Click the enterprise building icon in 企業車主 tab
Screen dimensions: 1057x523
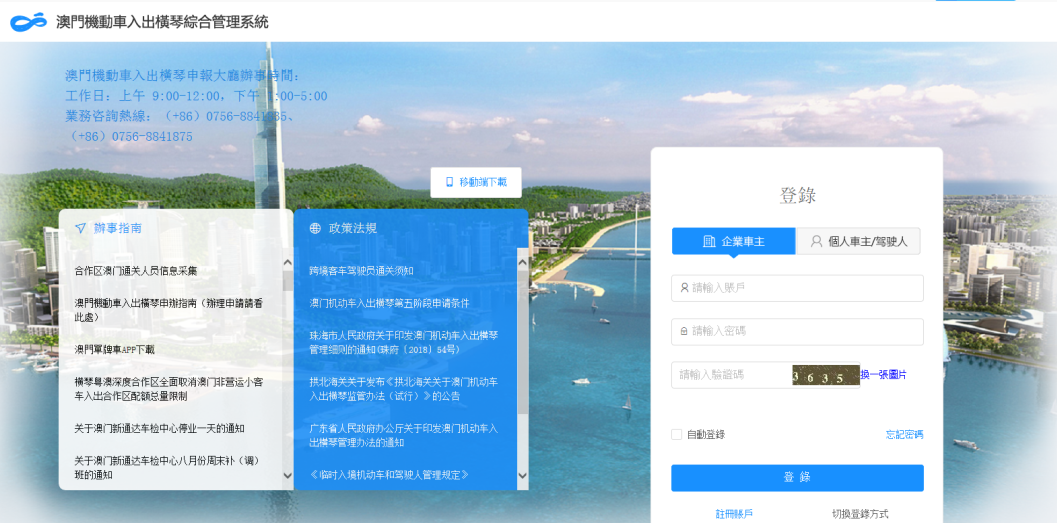point(709,241)
